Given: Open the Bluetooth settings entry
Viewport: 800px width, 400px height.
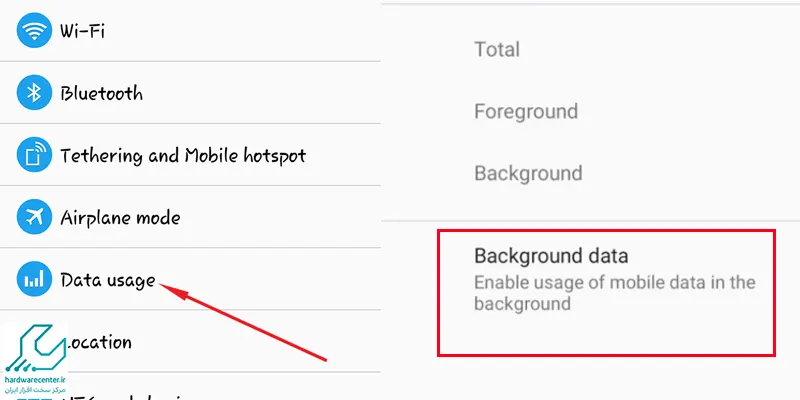Looking at the screenshot, I should pos(101,93).
